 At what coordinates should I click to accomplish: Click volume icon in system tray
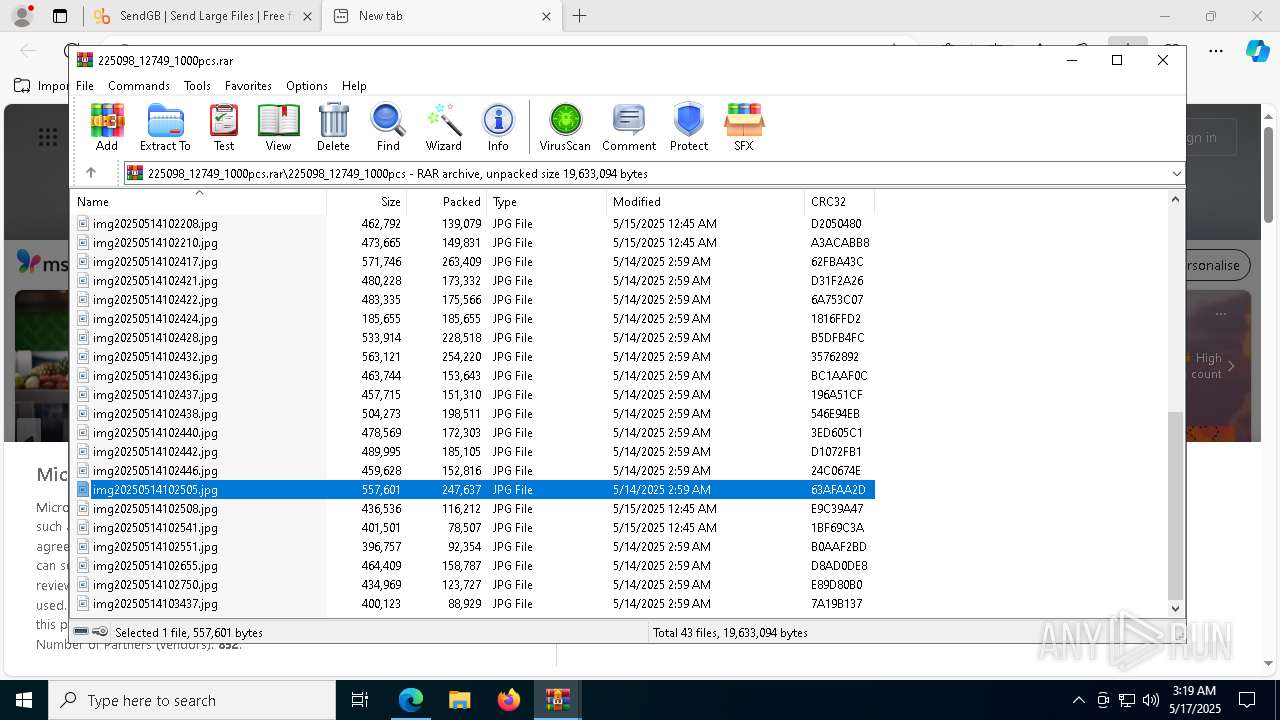(x=1151, y=700)
